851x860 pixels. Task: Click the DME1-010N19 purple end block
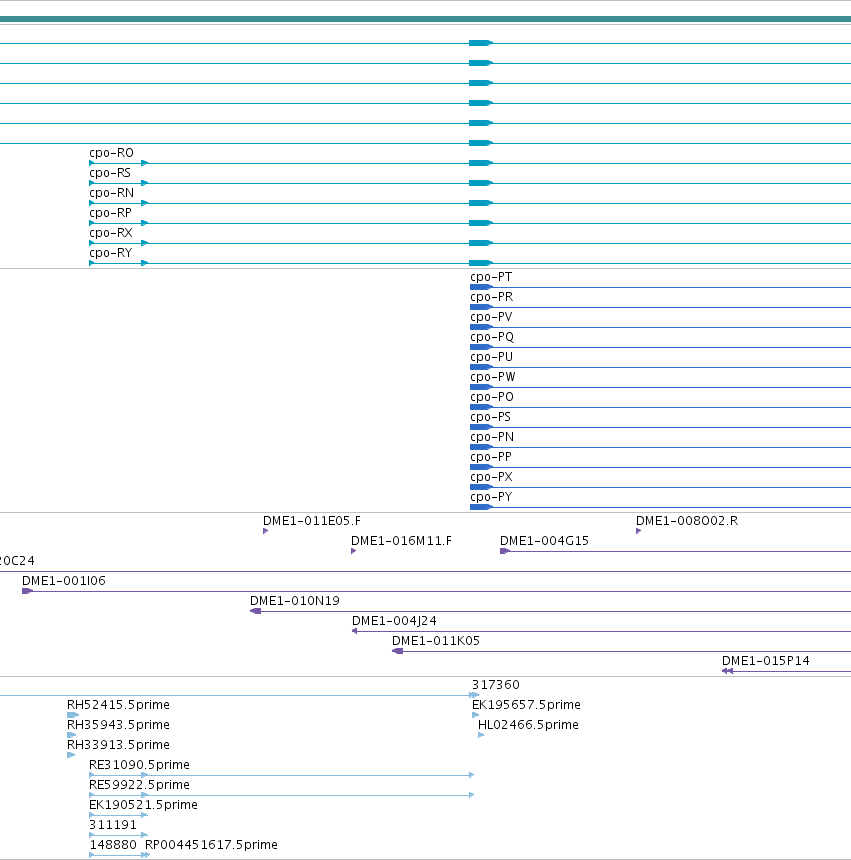pos(256,611)
